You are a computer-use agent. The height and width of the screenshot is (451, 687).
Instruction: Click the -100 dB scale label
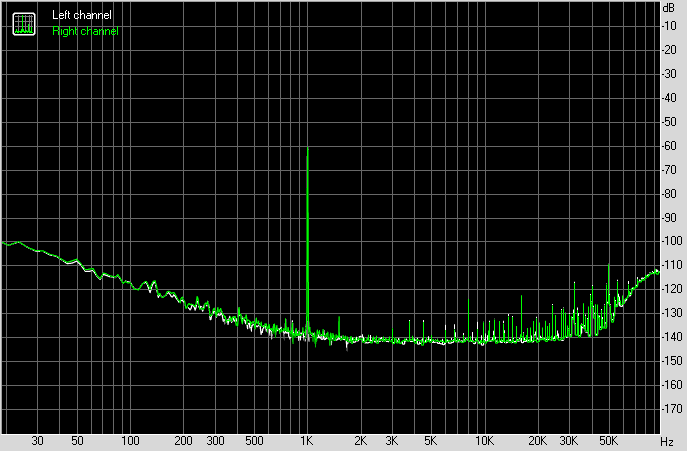point(672,241)
